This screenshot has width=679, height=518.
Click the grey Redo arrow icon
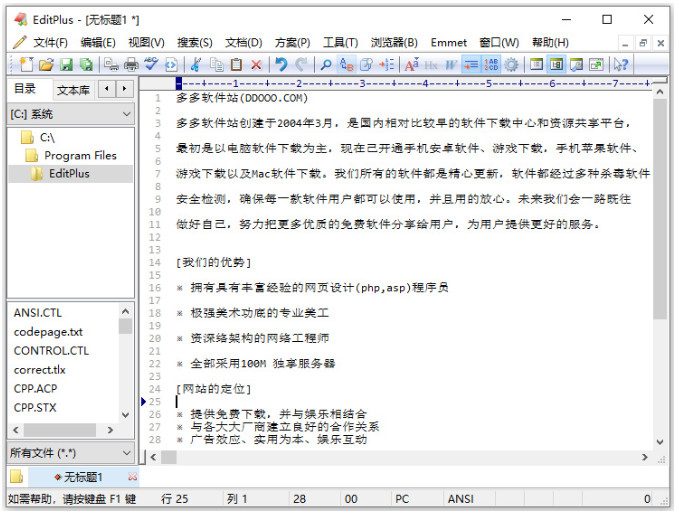pyautogui.click(x=301, y=65)
